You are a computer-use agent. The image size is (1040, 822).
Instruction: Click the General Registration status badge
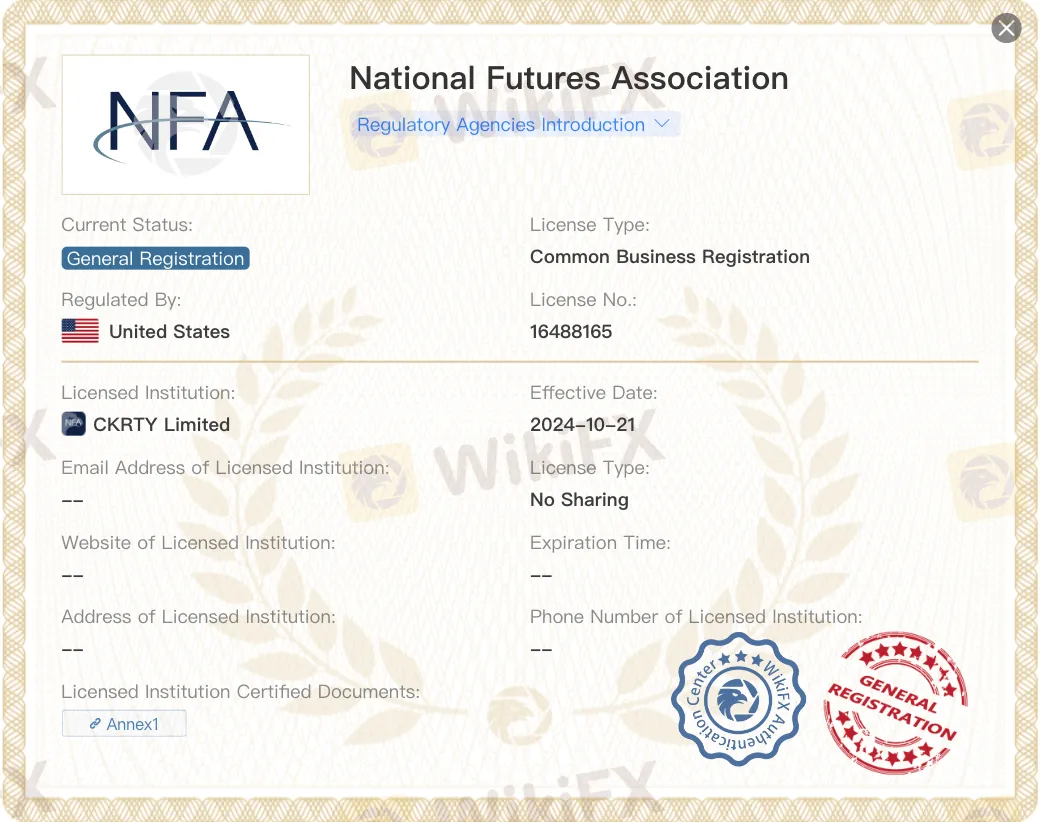[x=156, y=258]
